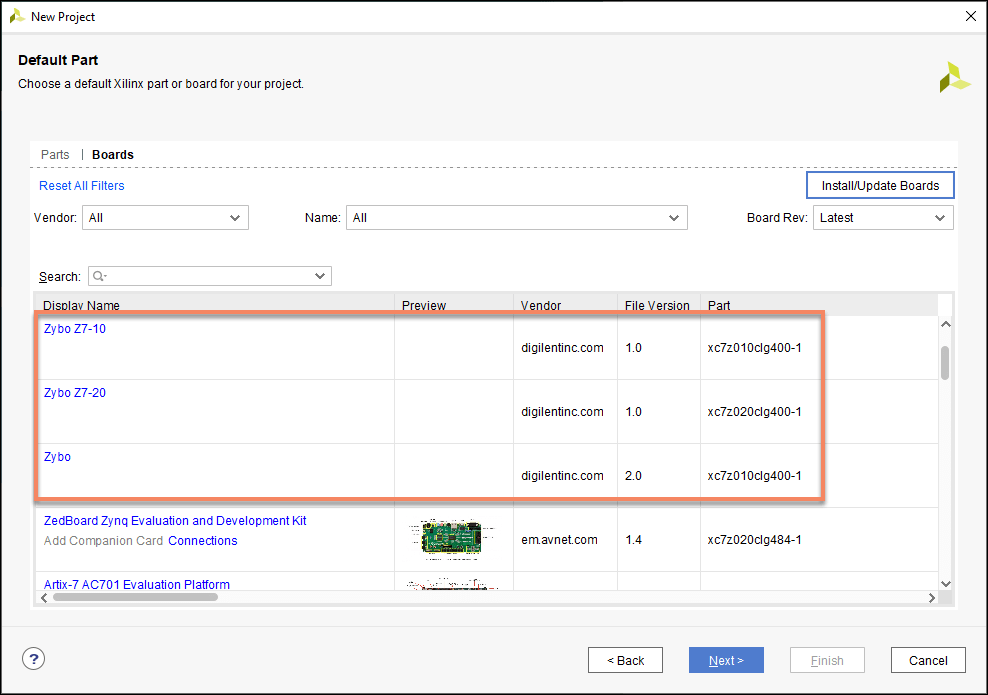Select the Zybo Z7-10 board

coord(75,328)
